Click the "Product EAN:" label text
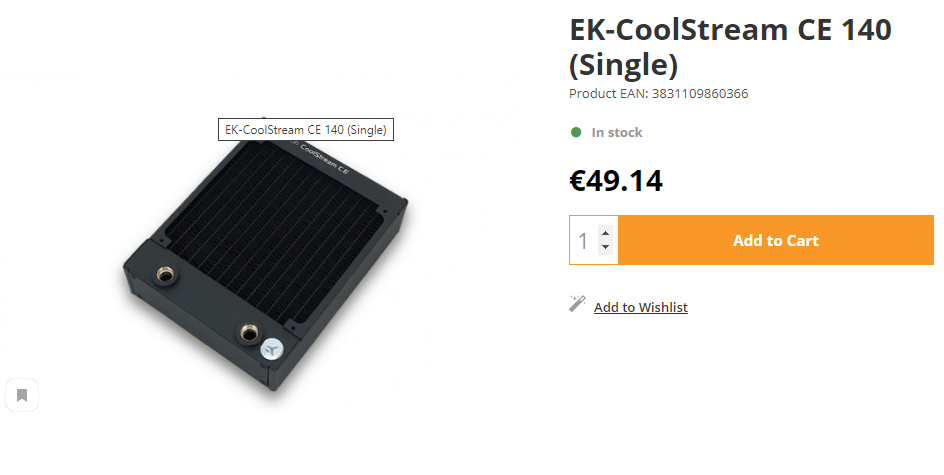This screenshot has width=944, height=475. tap(608, 94)
